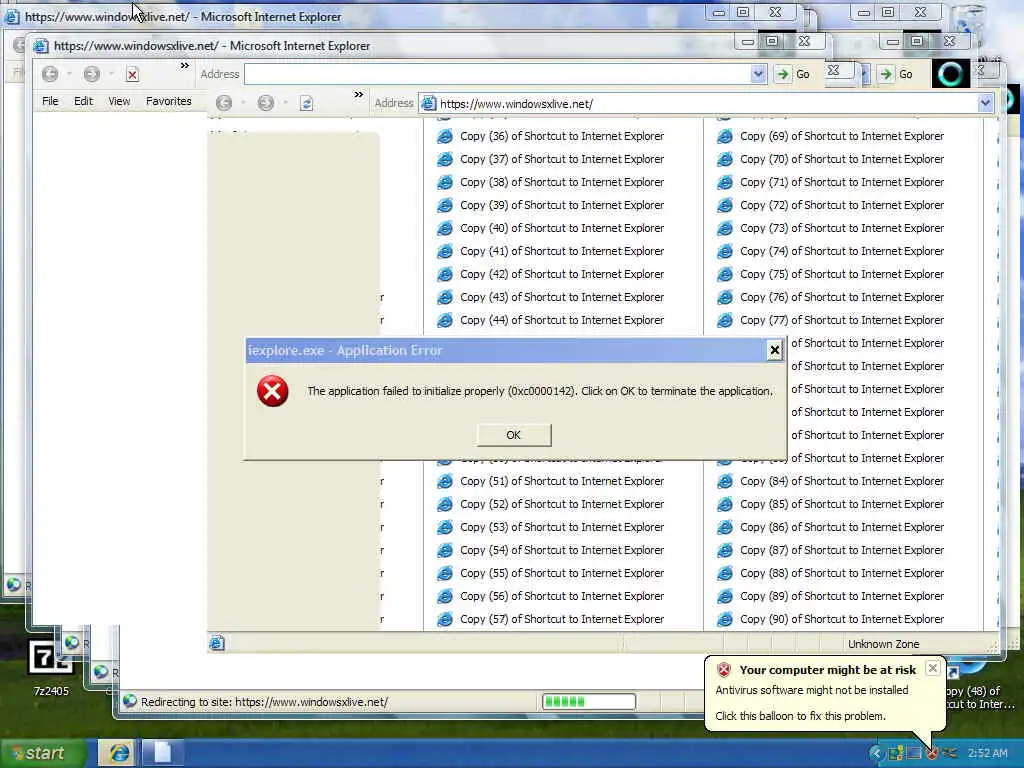Screen dimensions: 1024x768
Task: Click the IE icon in second window title bar
Action: coord(40,46)
